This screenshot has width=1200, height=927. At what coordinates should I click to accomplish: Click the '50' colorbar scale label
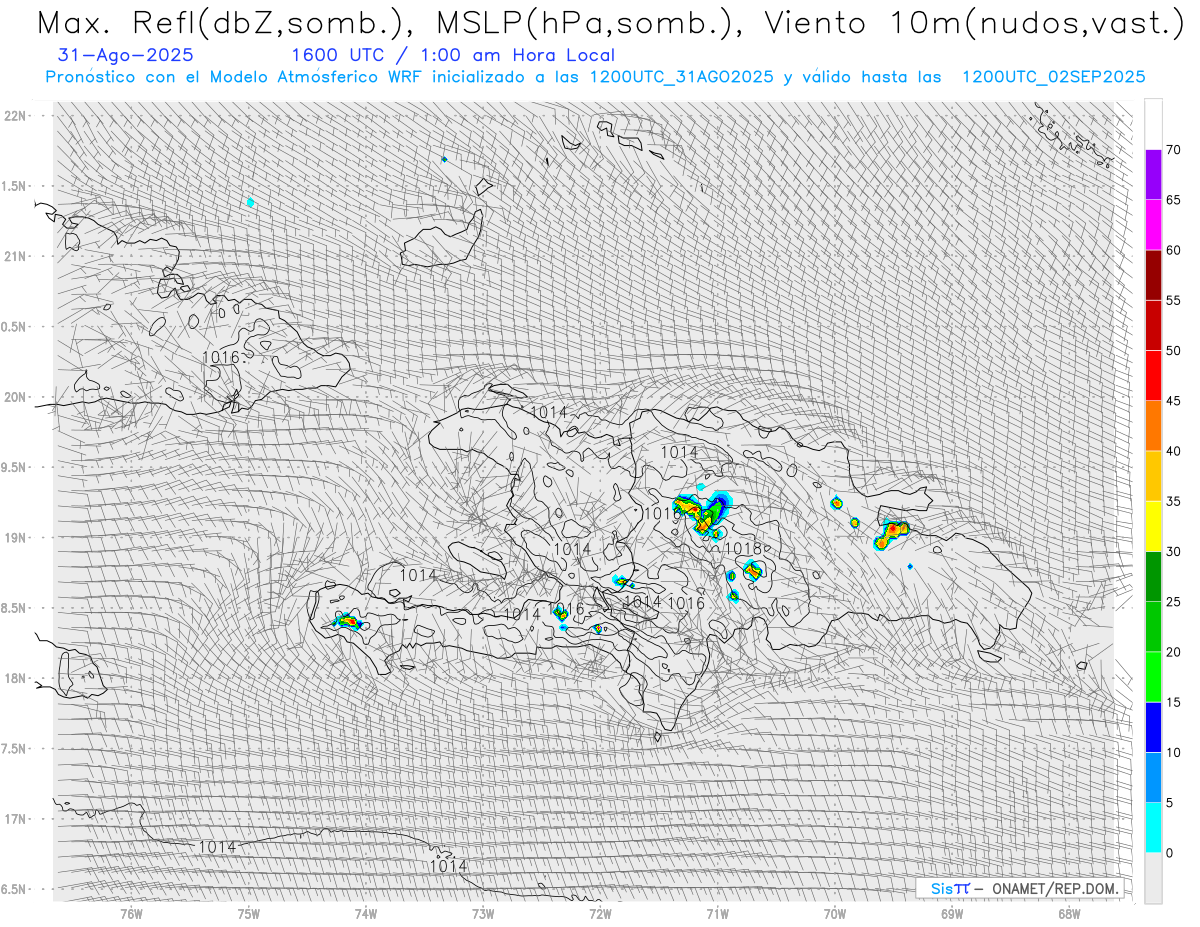tap(1174, 351)
